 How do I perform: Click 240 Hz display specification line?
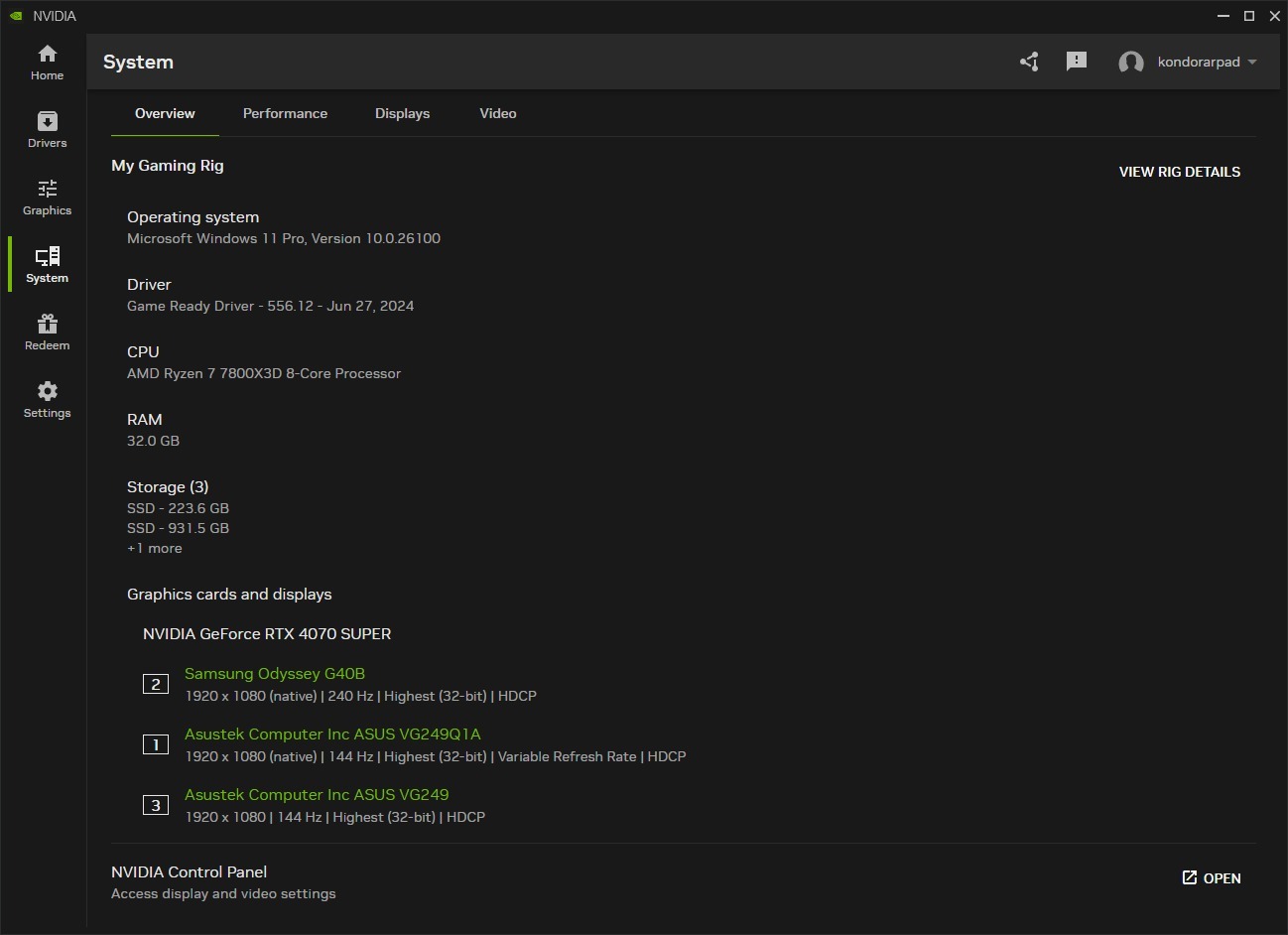(x=360, y=696)
